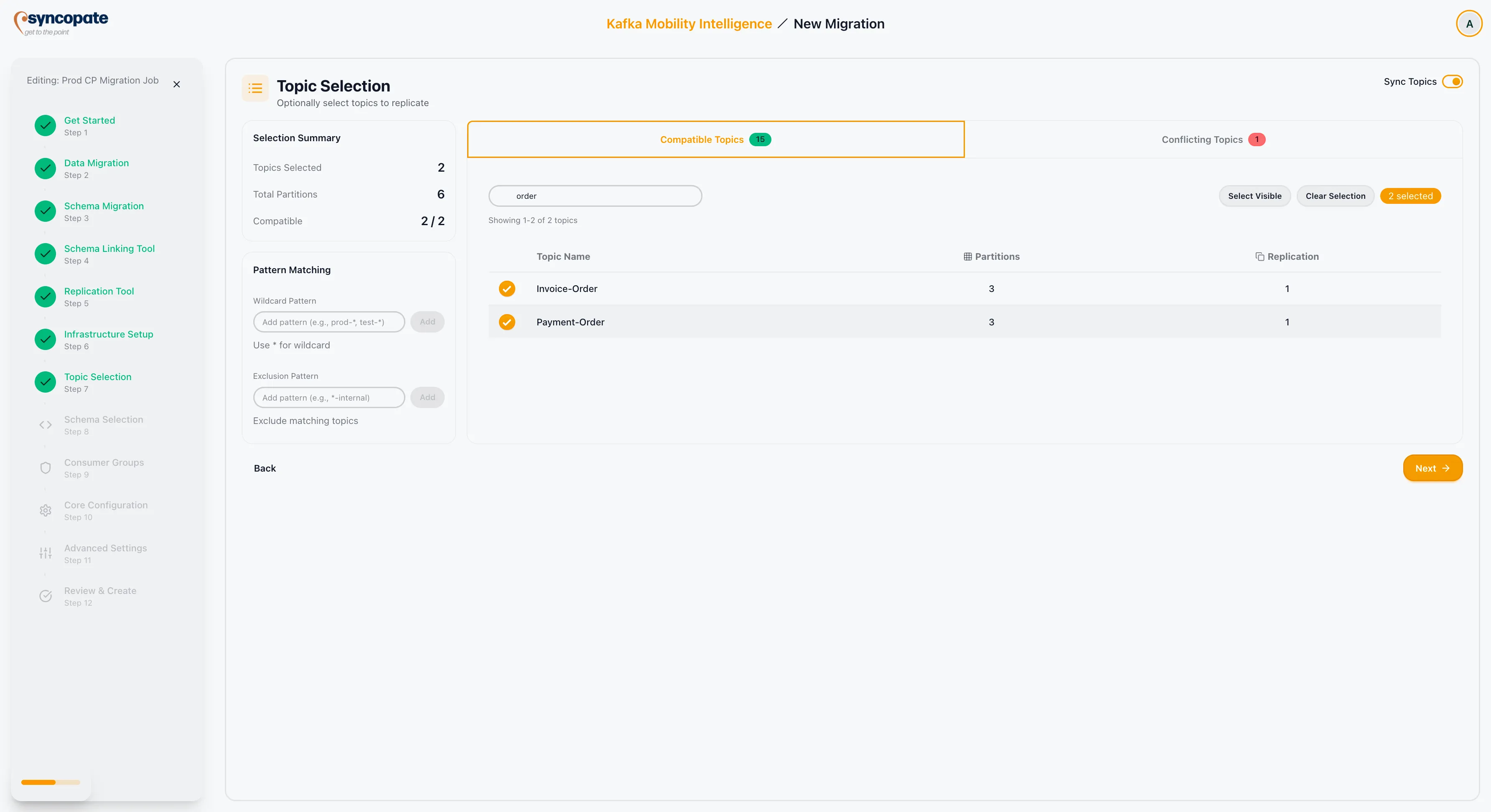
Task: Proceed using the Next button
Action: coord(1432,468)
